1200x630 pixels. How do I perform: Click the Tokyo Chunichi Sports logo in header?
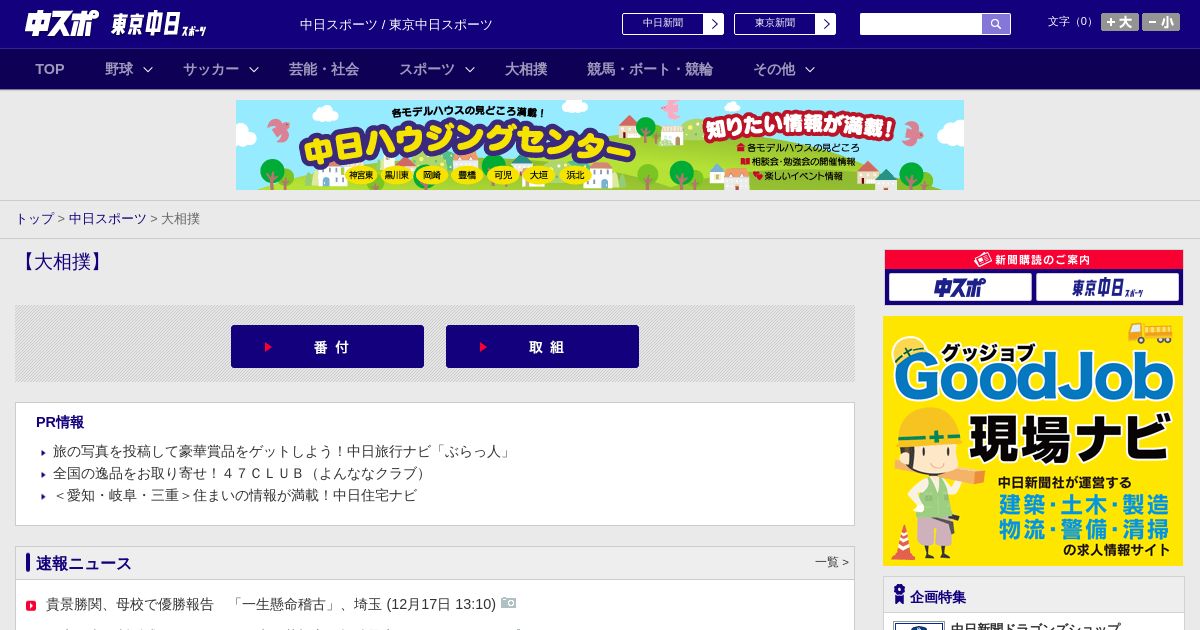coord(158,24)
